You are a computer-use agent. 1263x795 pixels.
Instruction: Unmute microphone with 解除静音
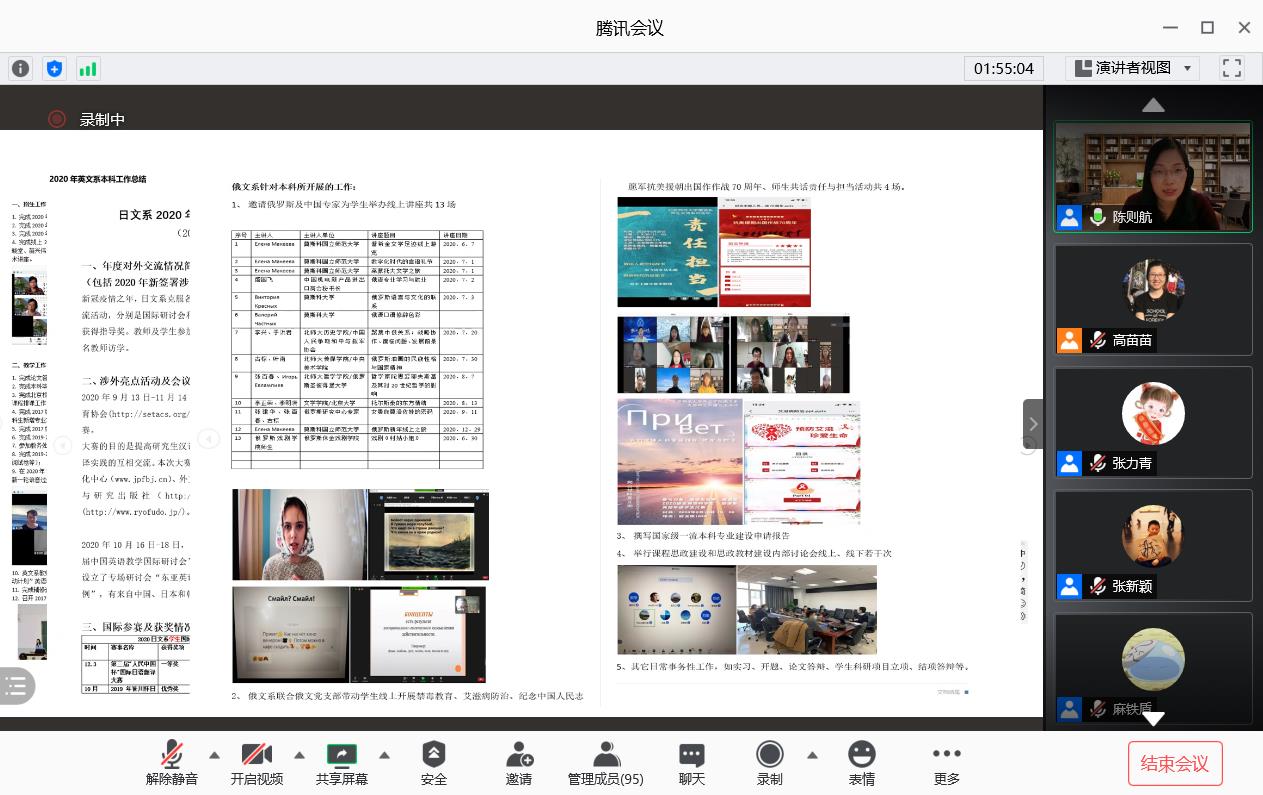click(172, 763)
